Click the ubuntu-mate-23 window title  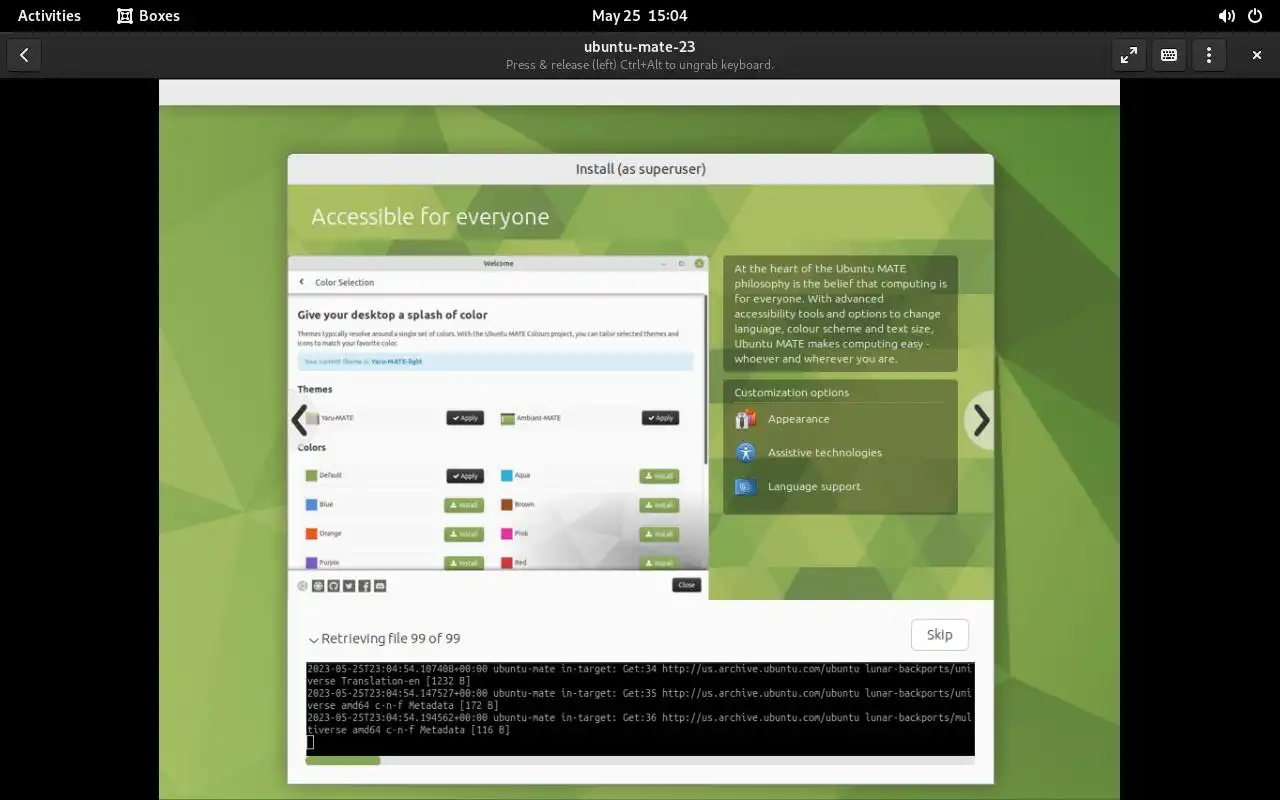[640, 46]
